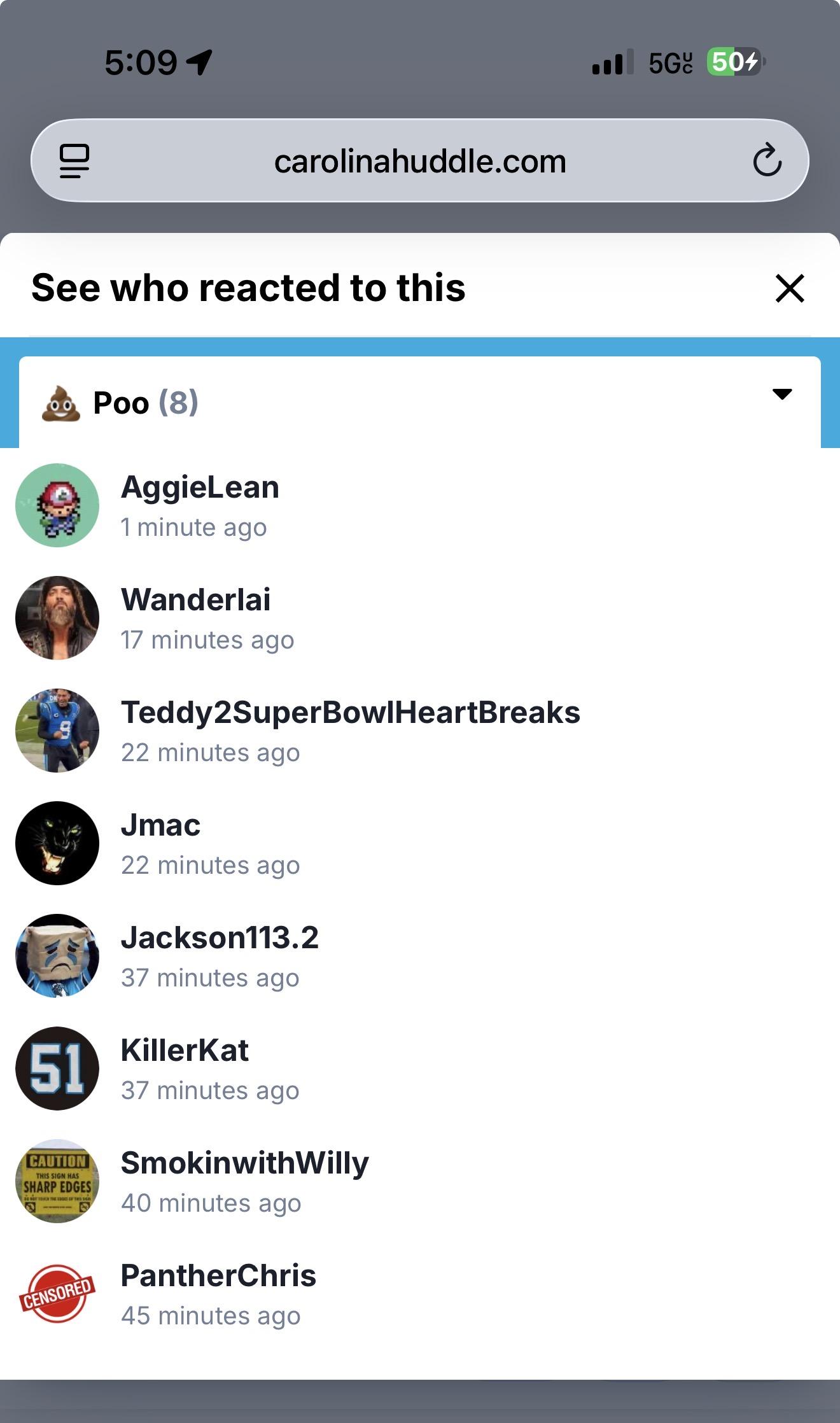
Task: Open PantherChris's censored stamp avatar
Action: (x=57, y=1294)
